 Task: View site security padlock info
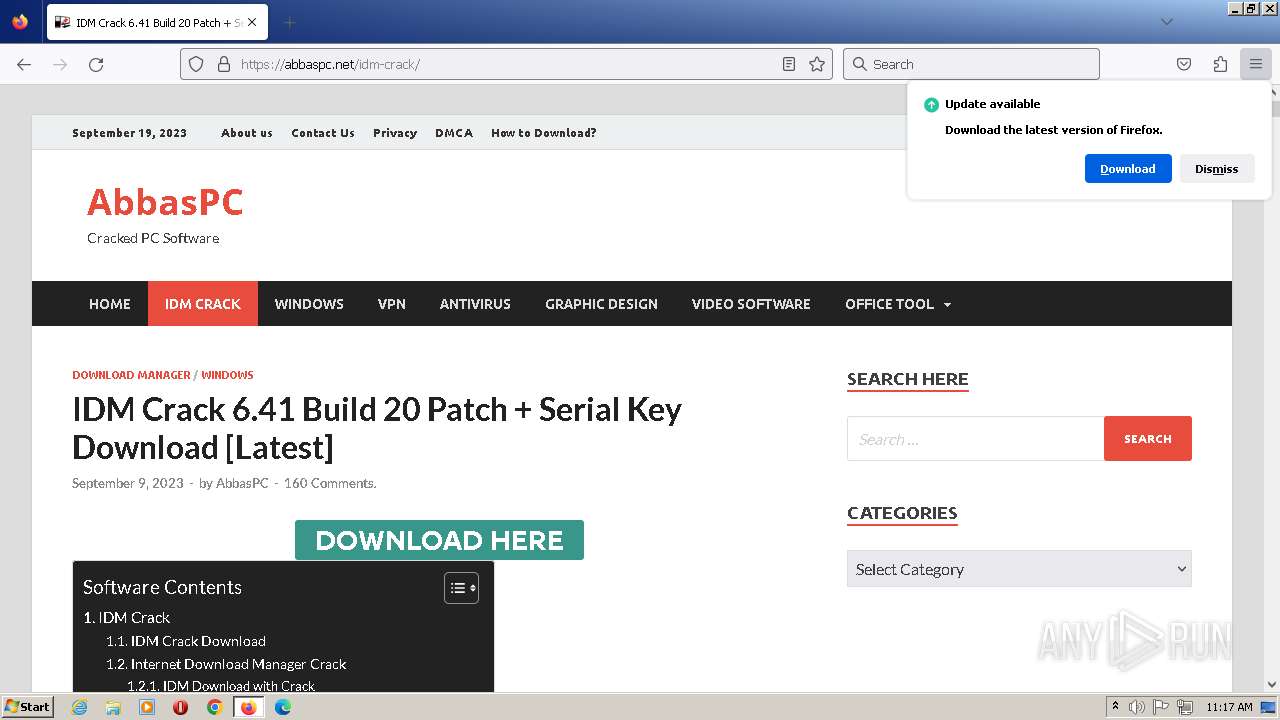(x=224, y=64)
